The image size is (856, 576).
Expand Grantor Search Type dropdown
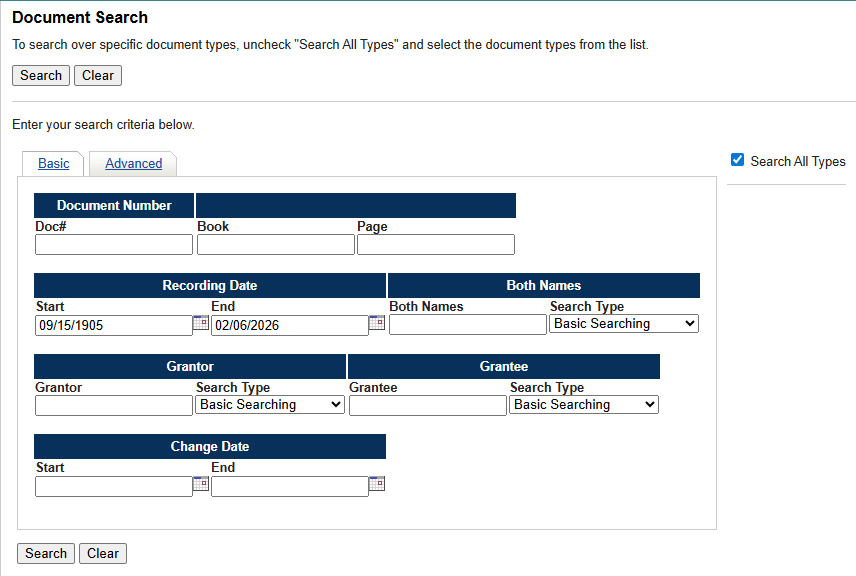(x=270, y=405)
